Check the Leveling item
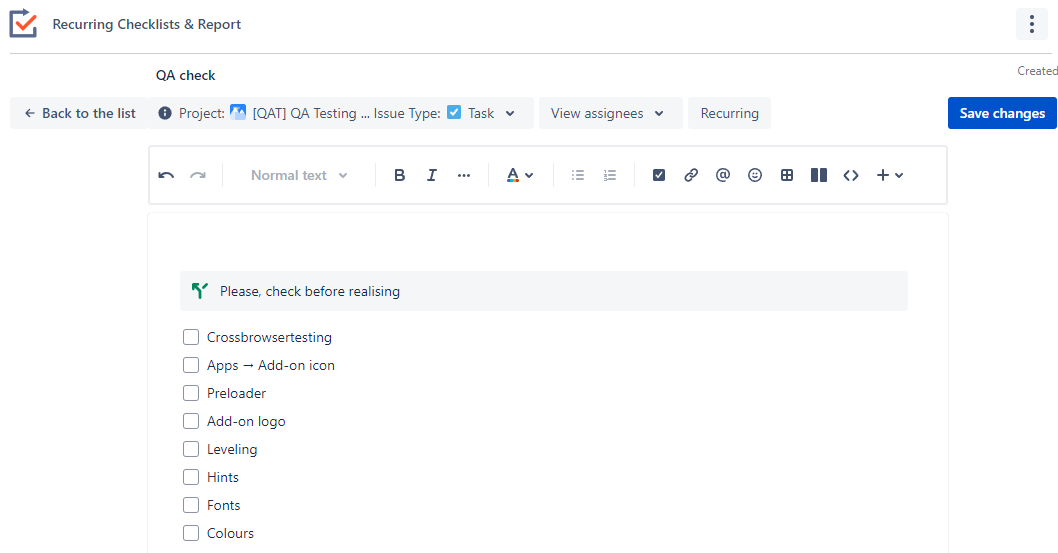Viewport: 1058px width, 553px height. (x=191, y=449)
